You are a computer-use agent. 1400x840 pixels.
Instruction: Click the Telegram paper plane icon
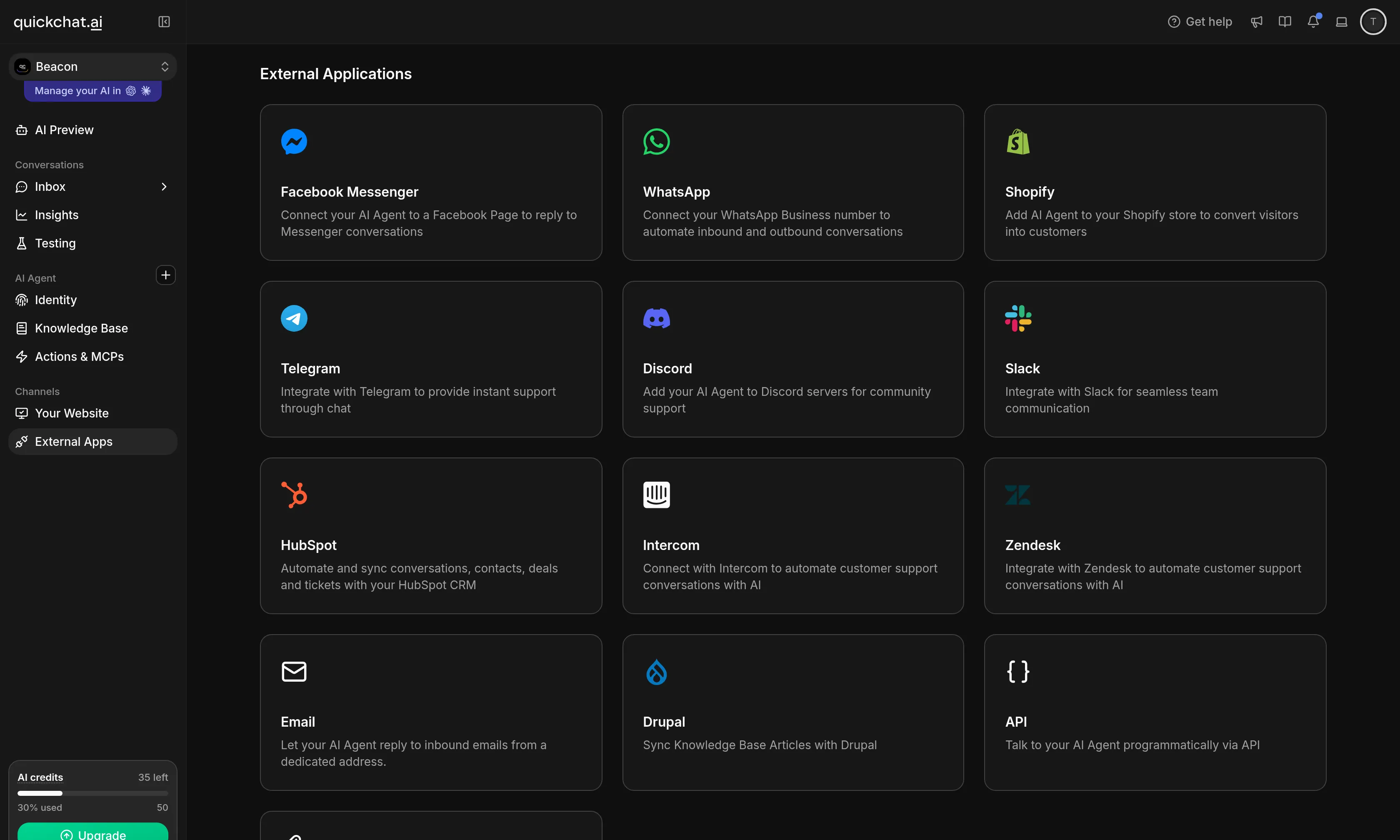click(x=294, y=318)
